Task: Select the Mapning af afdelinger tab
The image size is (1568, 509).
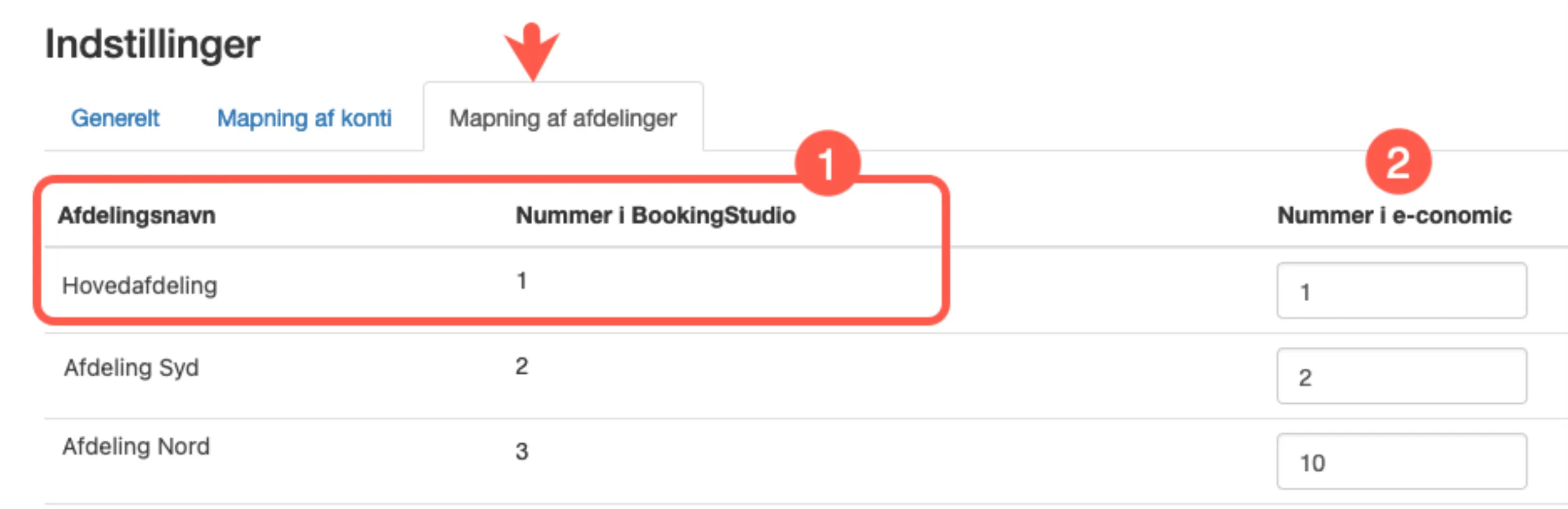Action: (x=563, y=118)
